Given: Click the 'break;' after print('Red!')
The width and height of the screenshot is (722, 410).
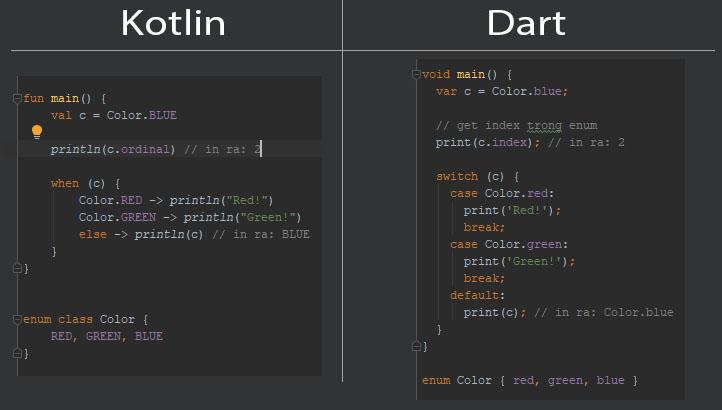Looking at the screenshot, I should click(x=484, y=228).
